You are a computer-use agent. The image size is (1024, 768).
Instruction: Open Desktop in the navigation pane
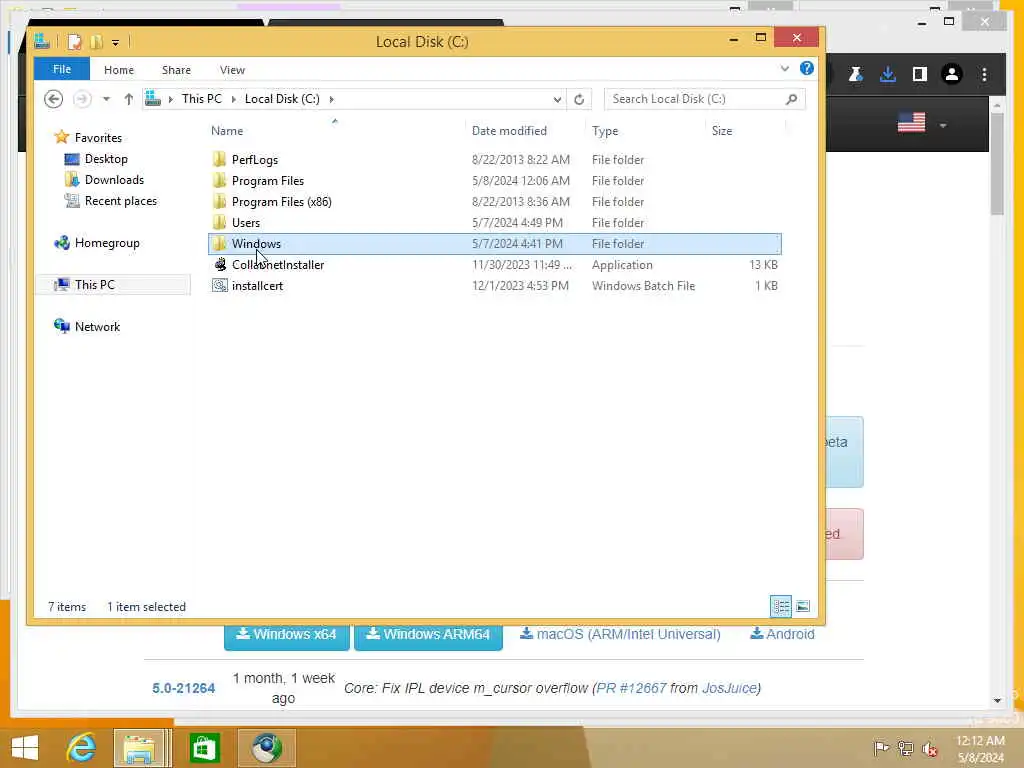(106, 159)
